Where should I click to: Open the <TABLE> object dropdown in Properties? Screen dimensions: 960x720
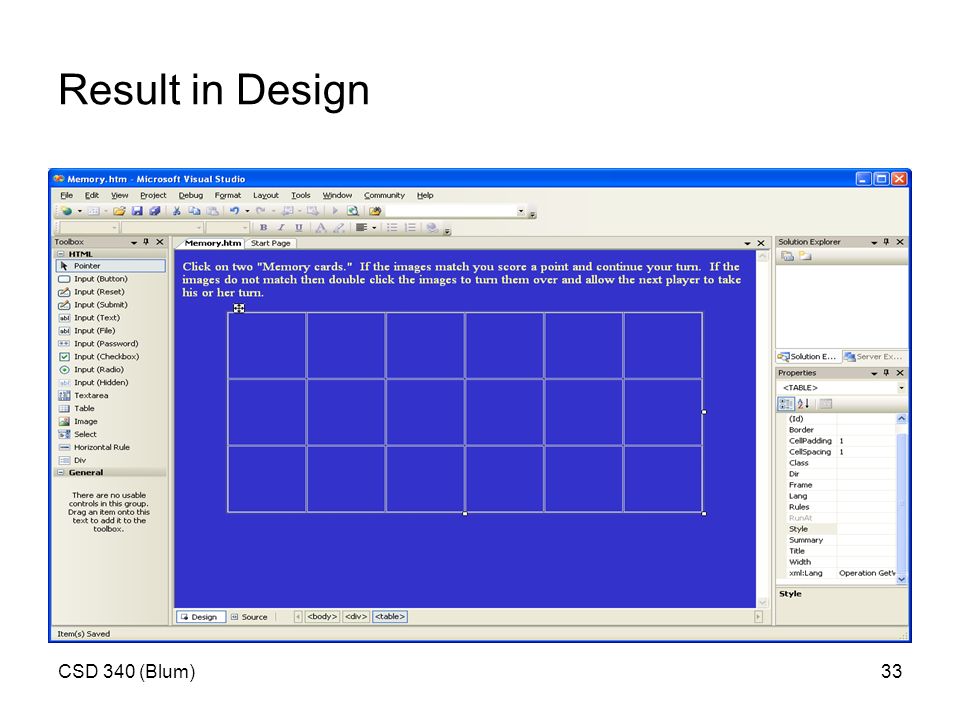click(901, 388)
